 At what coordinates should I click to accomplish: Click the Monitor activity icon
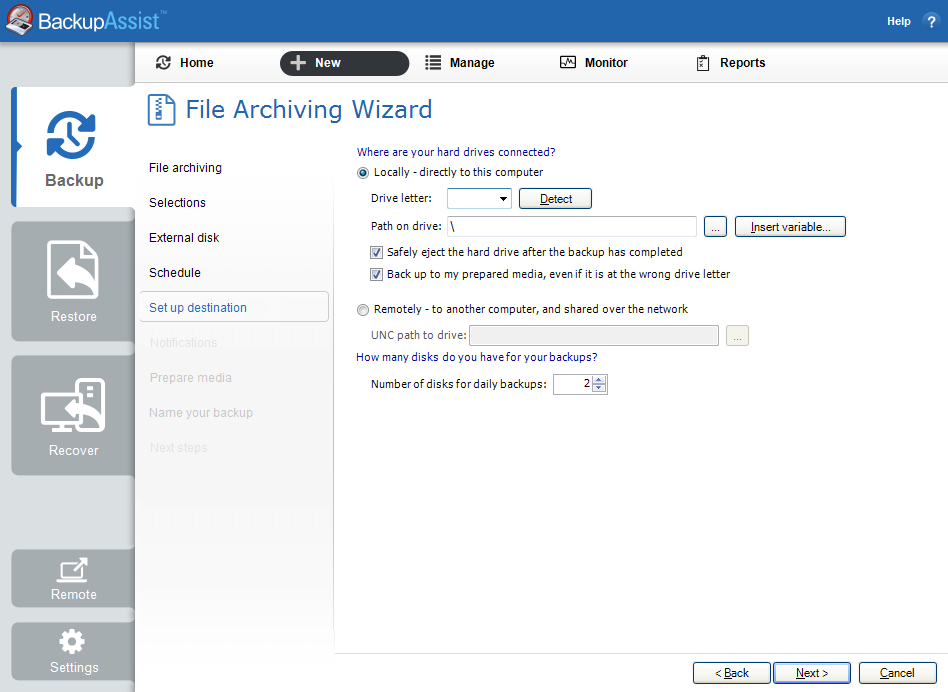(x=568, y=62)
